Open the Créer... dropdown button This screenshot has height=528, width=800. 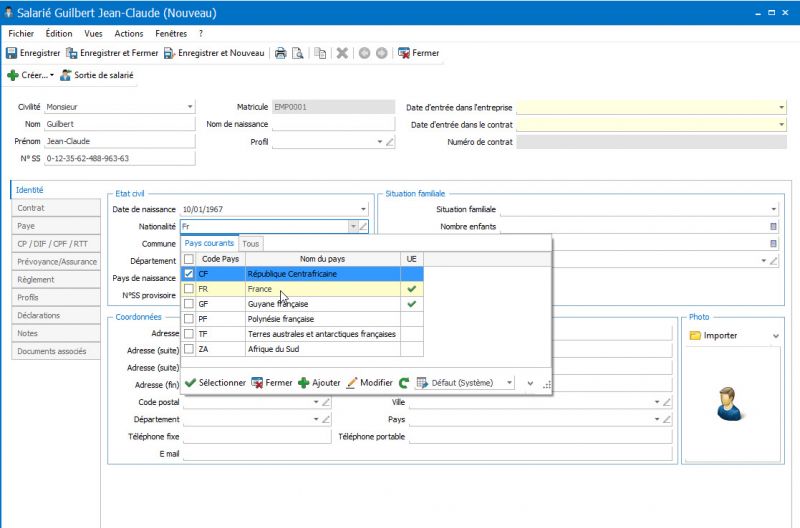point(30,76)
